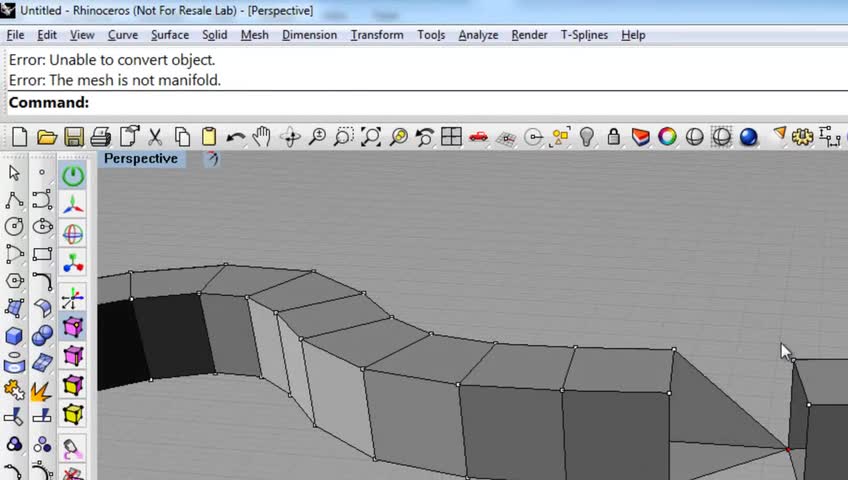Undo the last action with curved arrow
848x480 pixels.
coord(235,137)
